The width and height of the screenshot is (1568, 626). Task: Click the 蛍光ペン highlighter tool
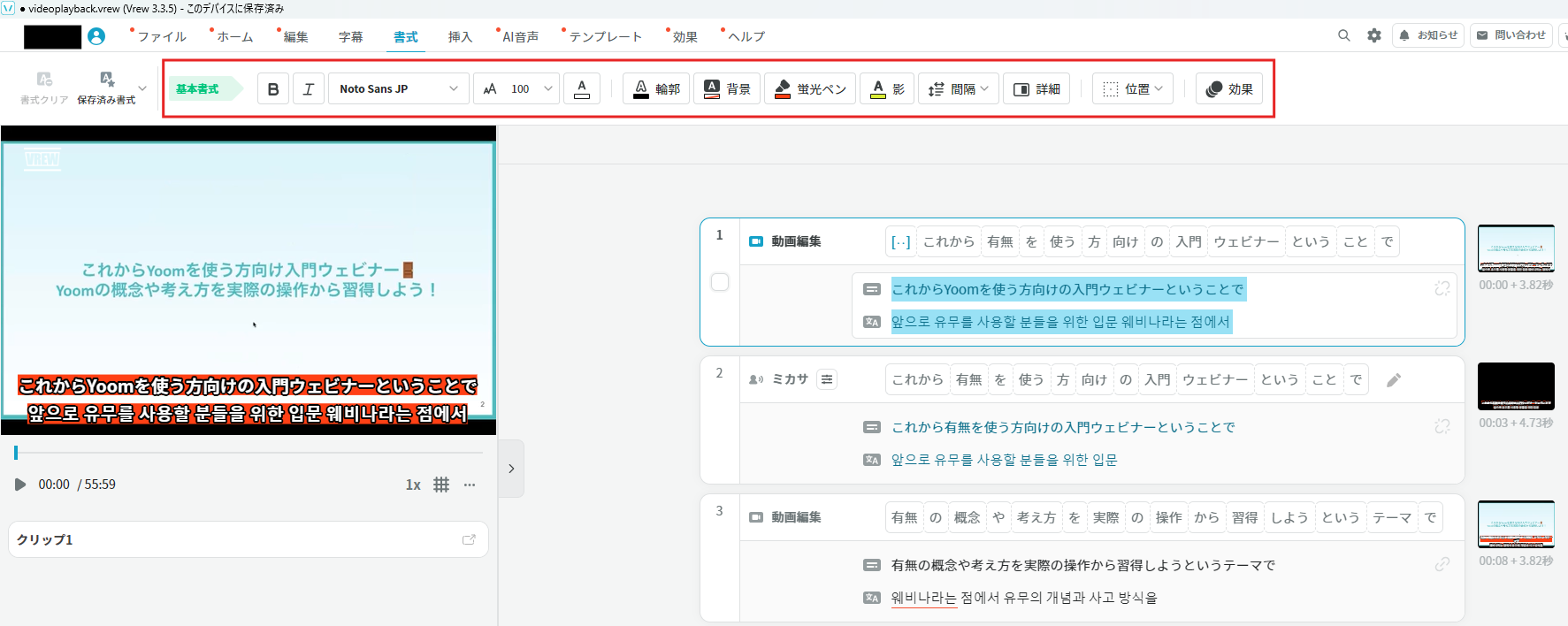pos(809,89)
